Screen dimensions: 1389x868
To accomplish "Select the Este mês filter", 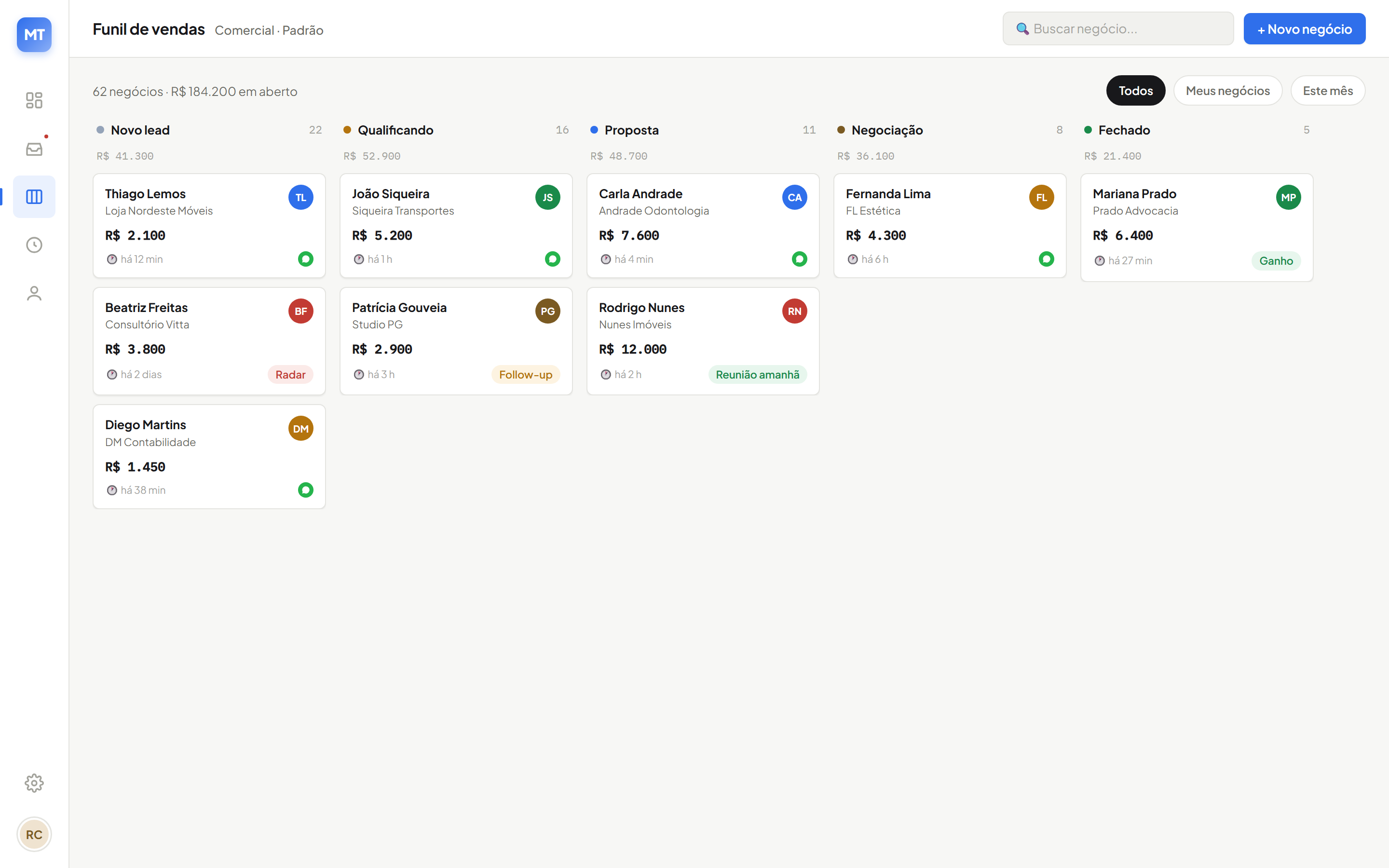I will (x=1328, y=91).
